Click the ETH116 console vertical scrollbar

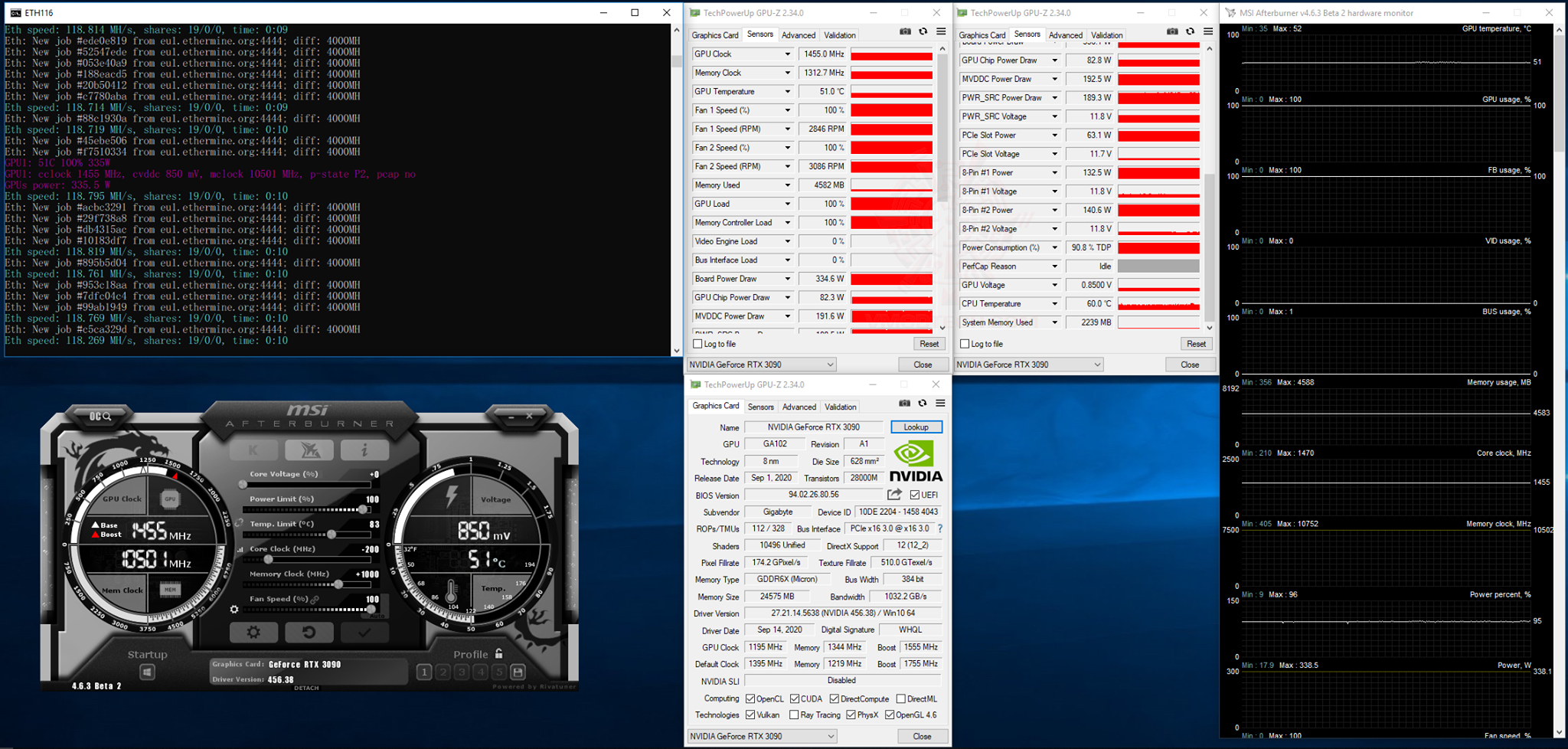pos(677,190)
